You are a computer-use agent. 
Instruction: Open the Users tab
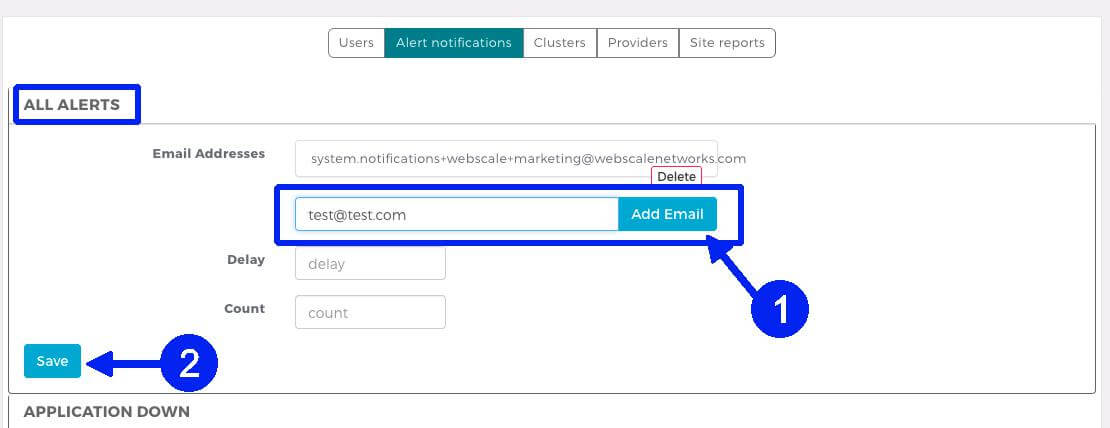click(x=356, y=43)
